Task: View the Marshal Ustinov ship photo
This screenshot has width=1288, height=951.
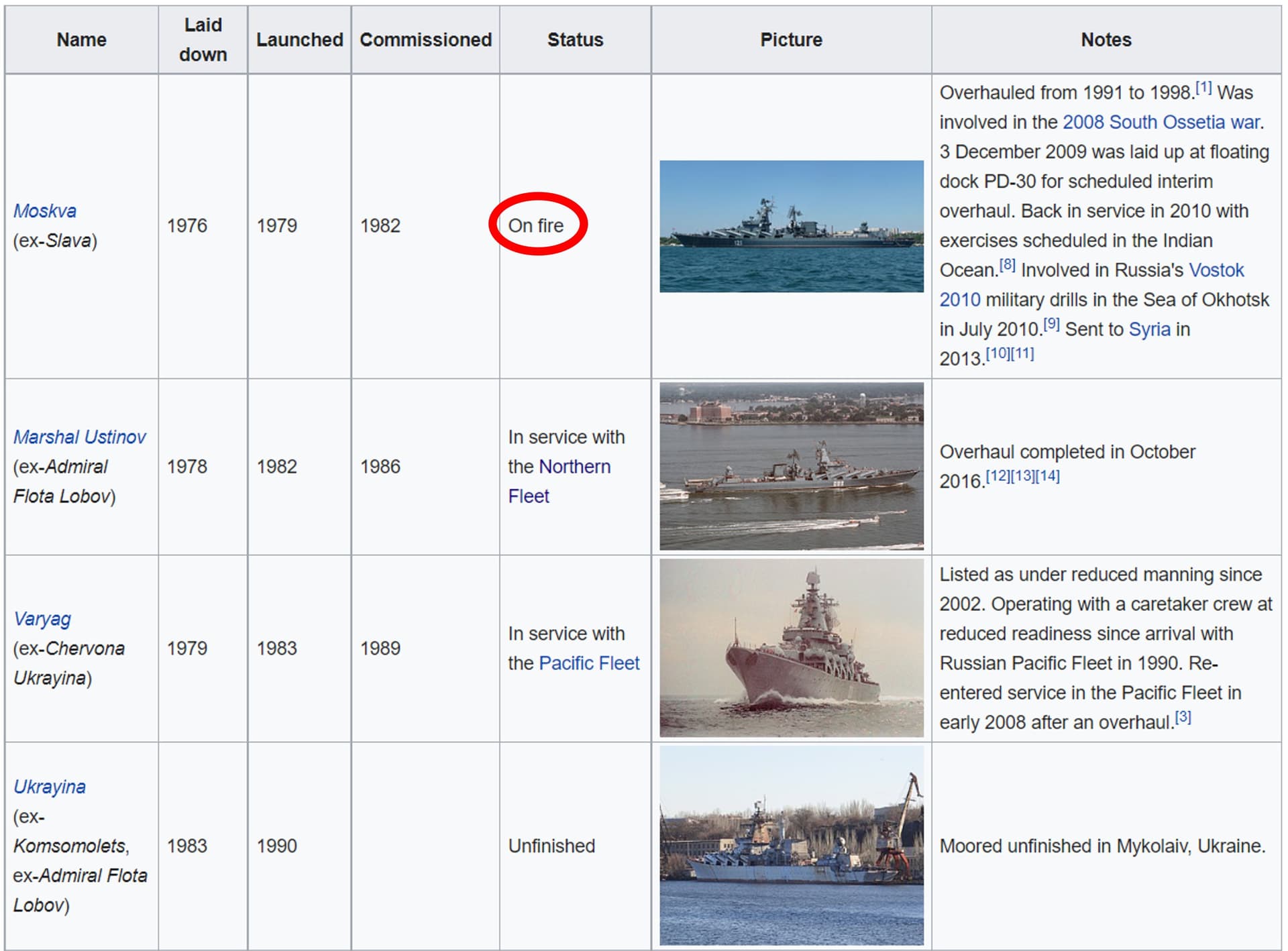Action: pos(791,466)
